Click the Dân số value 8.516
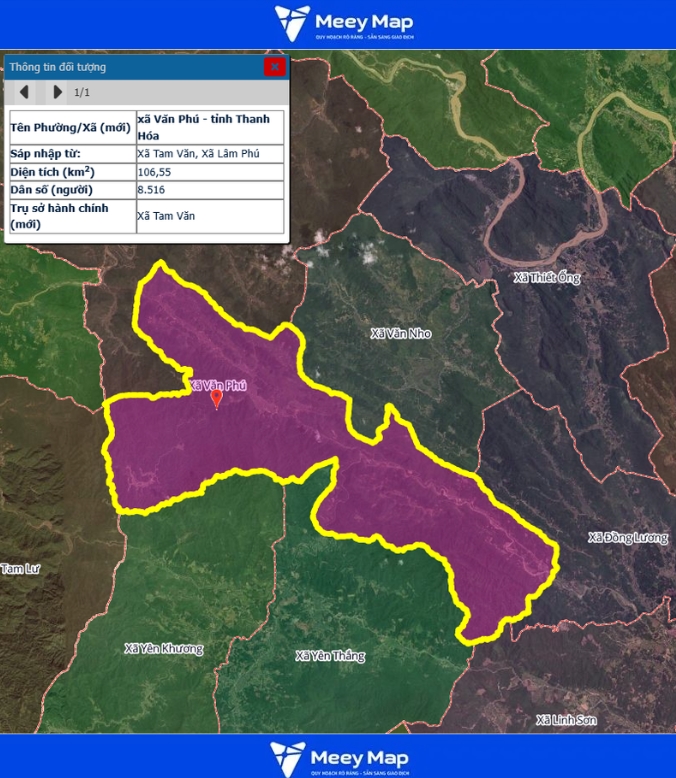Image resolution: width=676 pixels, height=778 pixels. pos(151,189)
